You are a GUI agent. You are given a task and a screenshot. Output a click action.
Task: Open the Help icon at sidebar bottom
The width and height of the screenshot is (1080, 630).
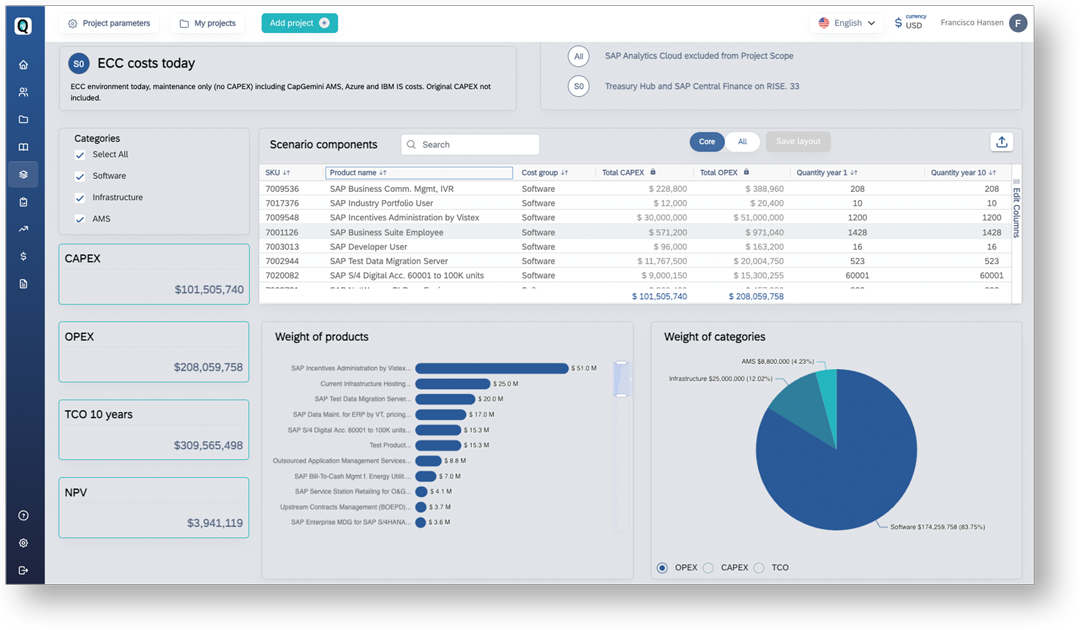point(23,515)
